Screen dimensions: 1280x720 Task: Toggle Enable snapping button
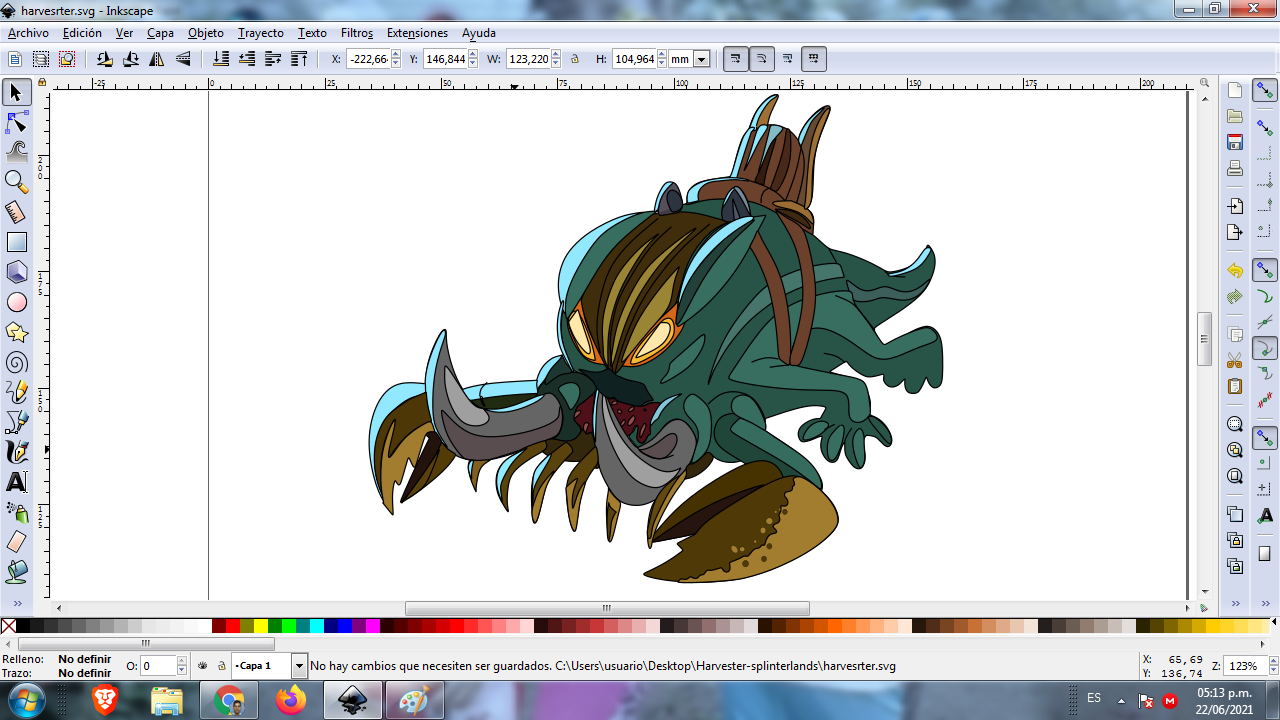[x=1265, y=91]
